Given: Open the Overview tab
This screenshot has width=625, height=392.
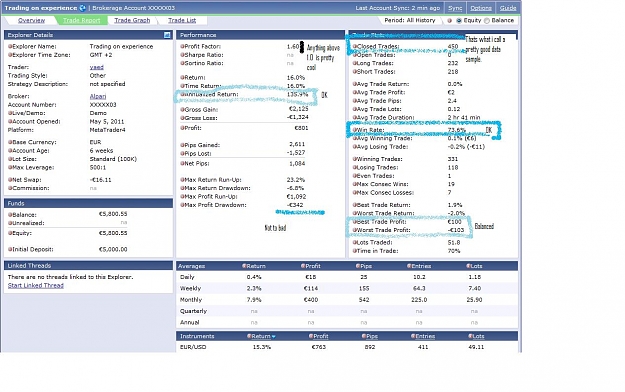Looking at the screenshot, I should pos(31,20).
